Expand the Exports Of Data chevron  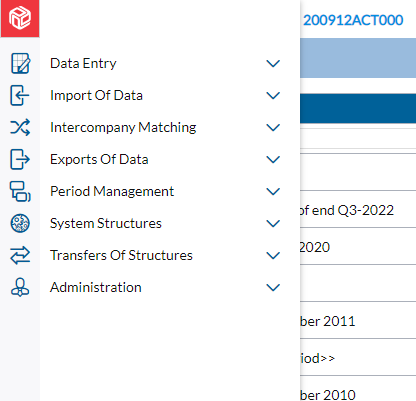[273, 159]
